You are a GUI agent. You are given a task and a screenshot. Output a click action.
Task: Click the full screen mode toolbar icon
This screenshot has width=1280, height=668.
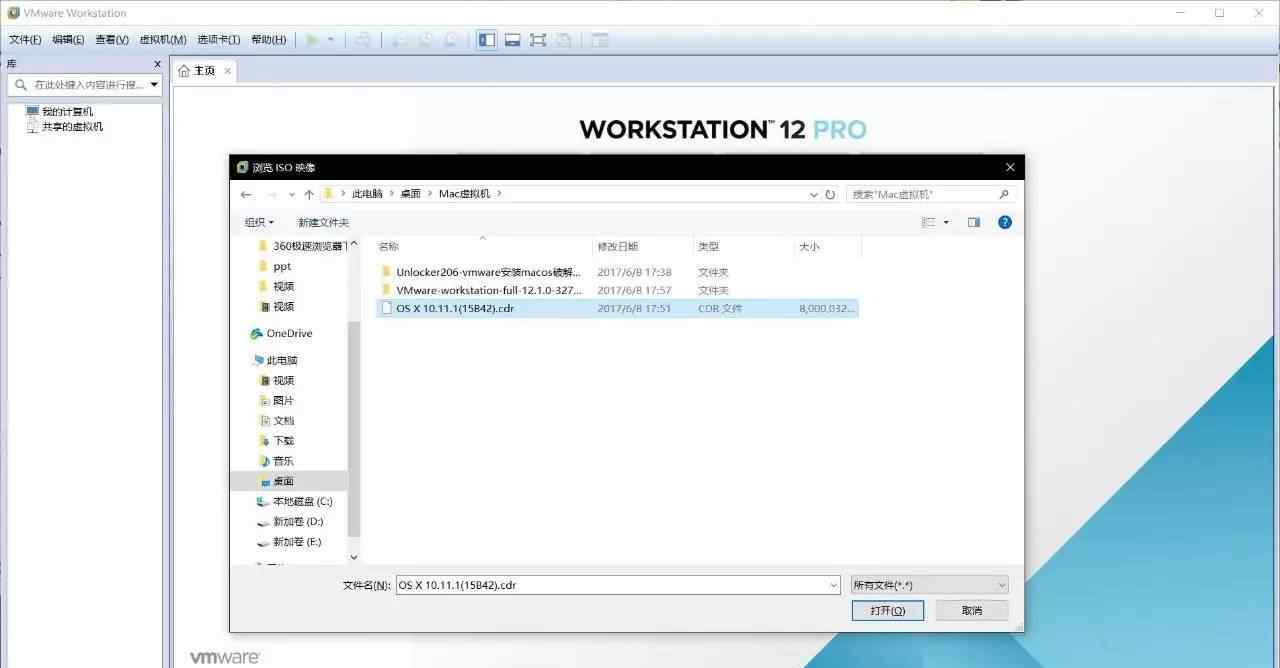pyautogui.click(x=538, y=40)
